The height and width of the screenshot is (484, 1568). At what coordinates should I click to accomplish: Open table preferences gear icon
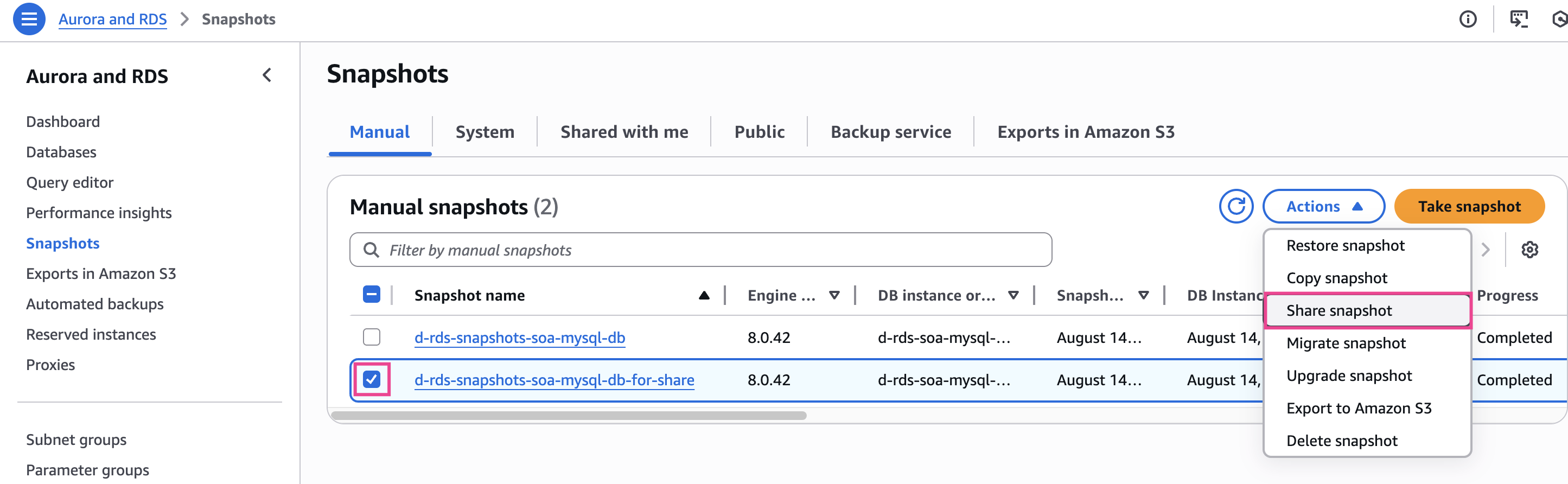point(1529,250)
